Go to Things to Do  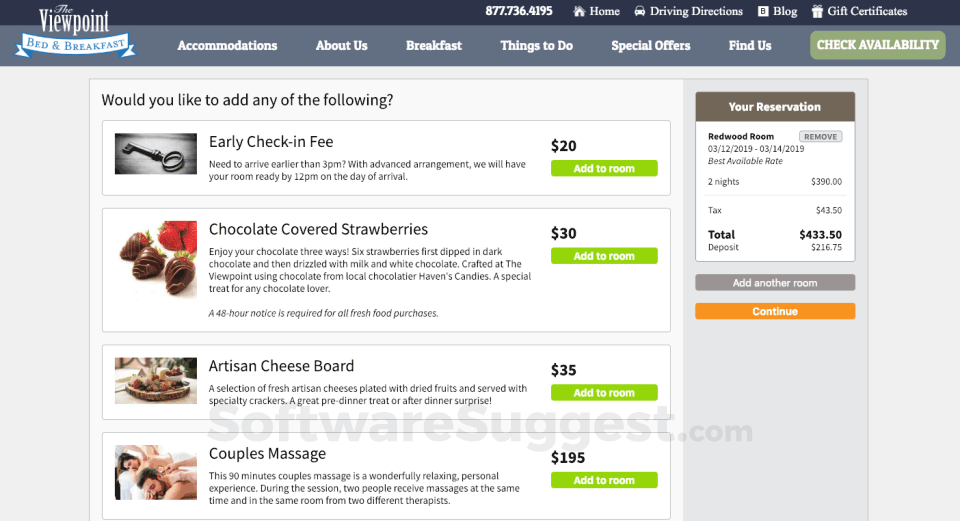536,45
